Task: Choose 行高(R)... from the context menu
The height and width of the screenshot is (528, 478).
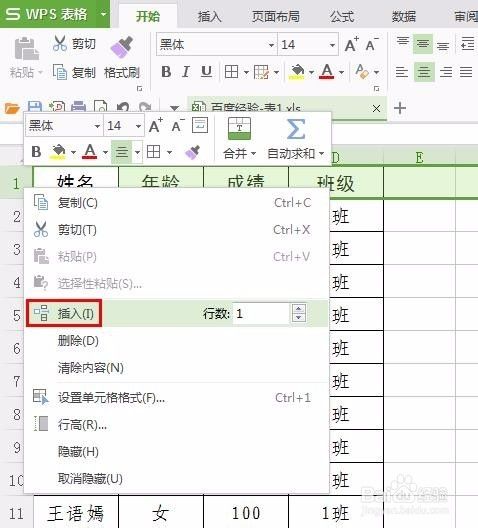Action: tap(176, 425)
